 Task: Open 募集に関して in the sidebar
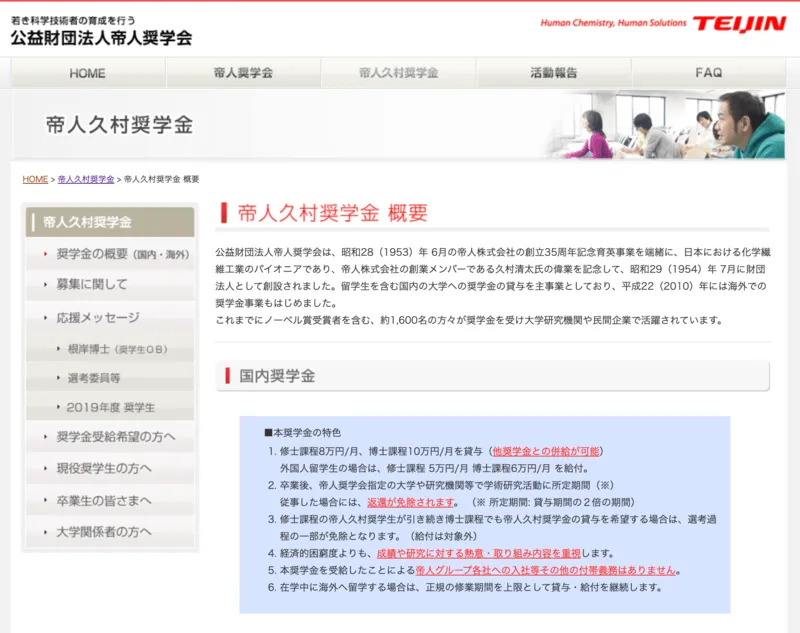tap(92, 284)
